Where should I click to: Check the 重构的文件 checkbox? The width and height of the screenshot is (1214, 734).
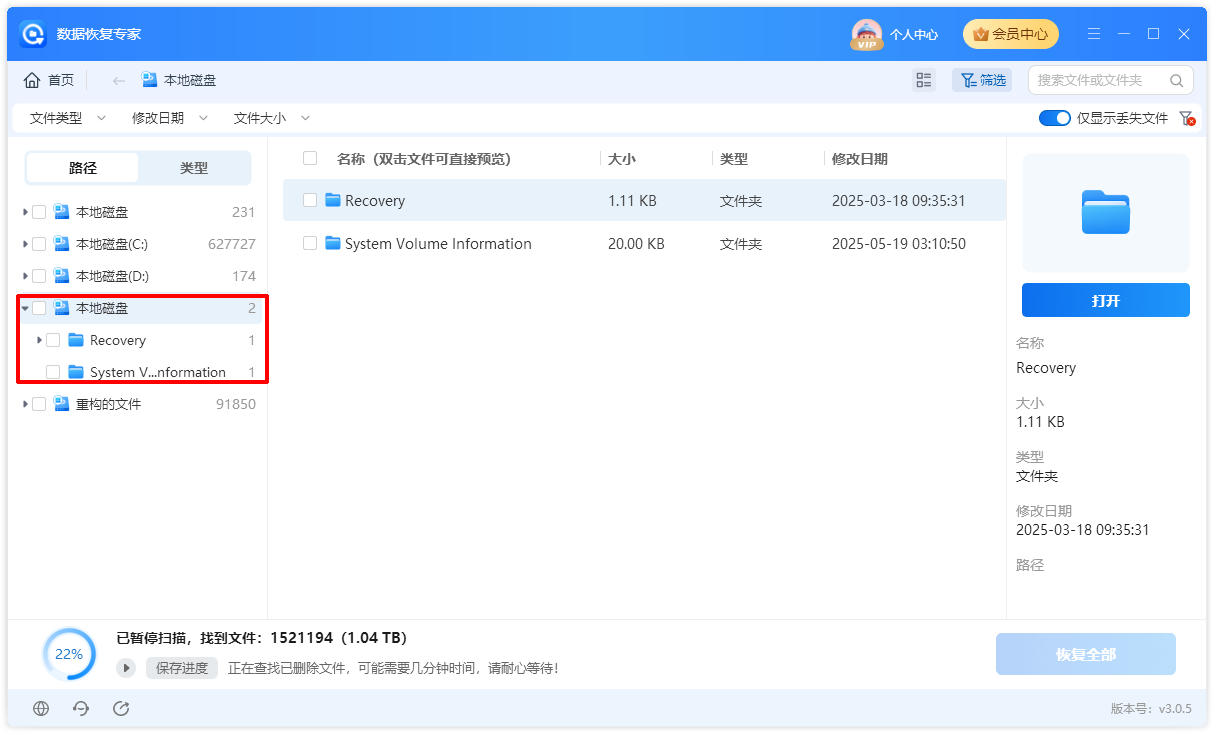coord(39,404)
